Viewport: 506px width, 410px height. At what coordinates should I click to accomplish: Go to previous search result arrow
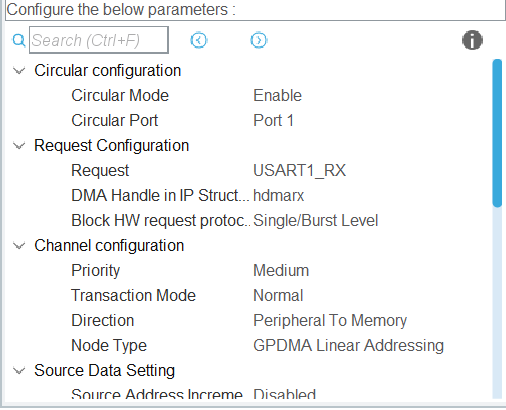[x=199, y=40]
